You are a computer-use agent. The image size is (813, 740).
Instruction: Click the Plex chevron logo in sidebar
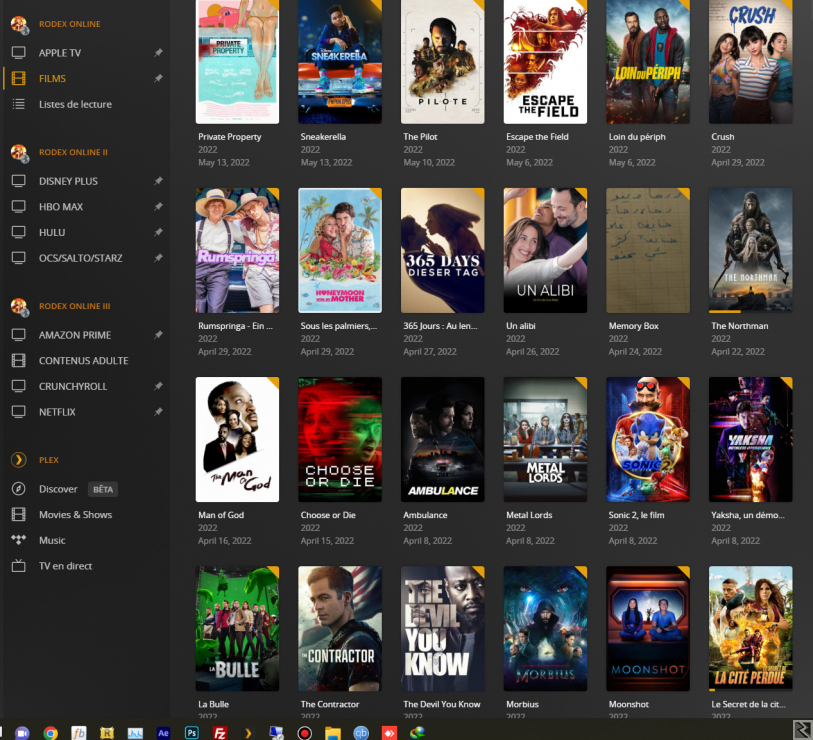[18, 460]
